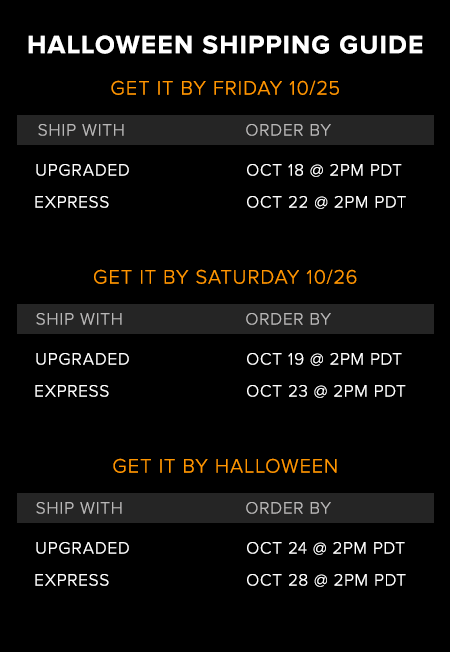Click the Oct 22 @ 2PM PDT deadline
Screen dimensions: 450x652
[x=326, y=203]
